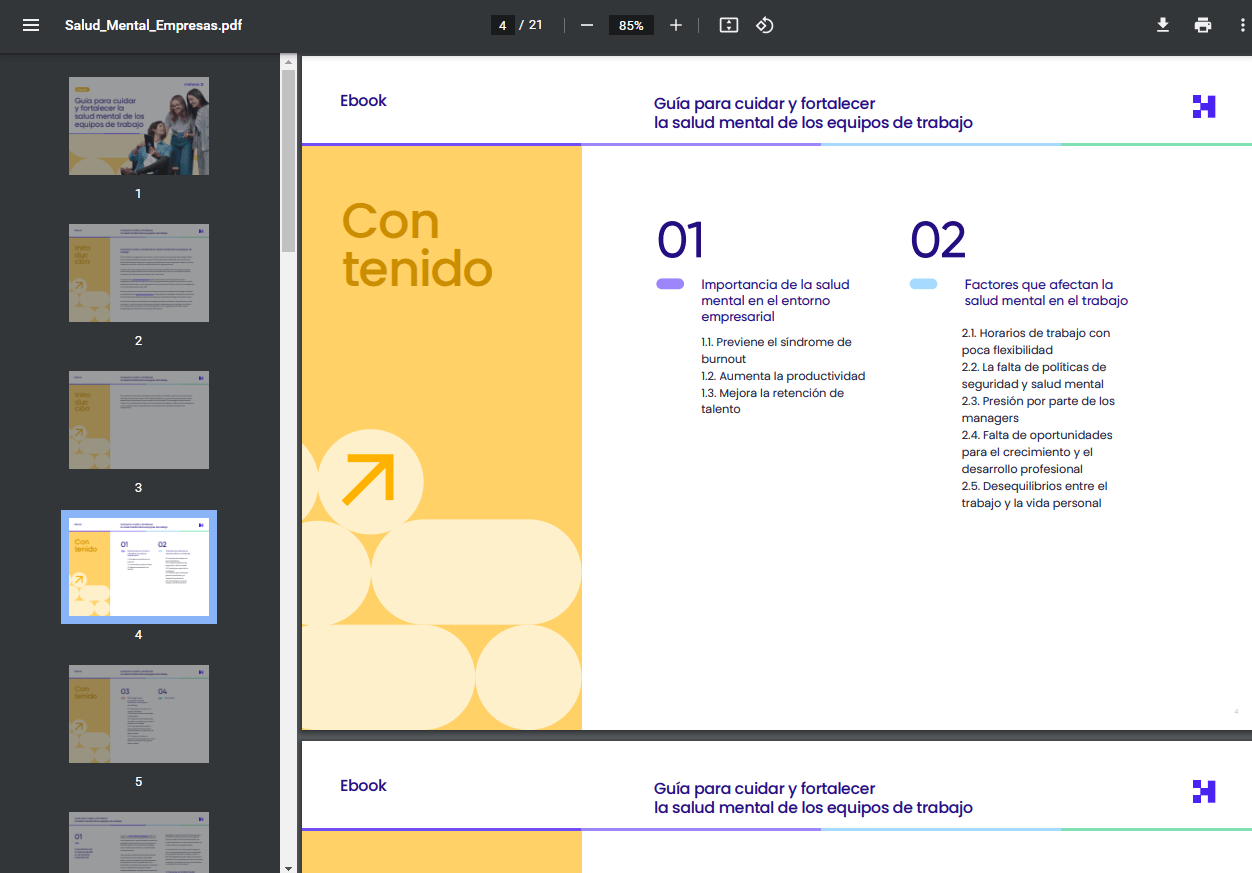Screen dimensions: 1252x873
Task: Zoom in with the plus icon
Action: point(675,25)
